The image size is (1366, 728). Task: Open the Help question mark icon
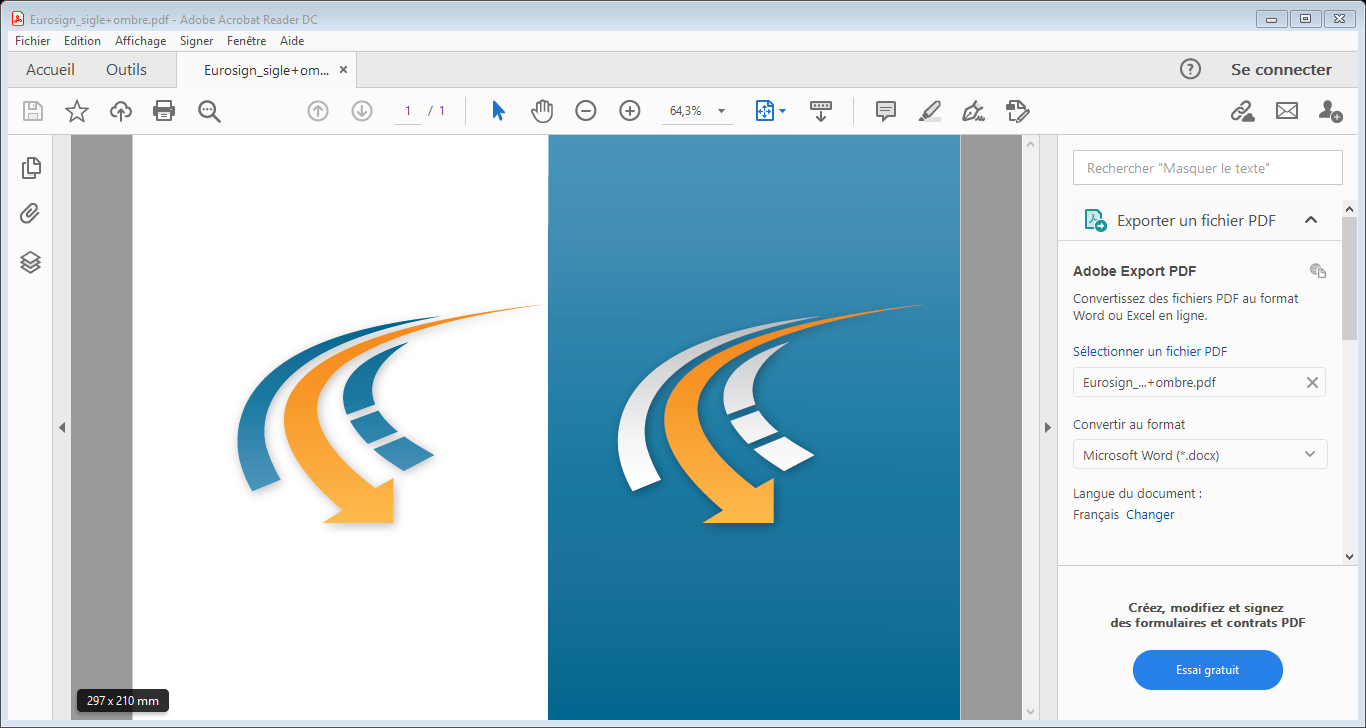(x=1190, y=69)
